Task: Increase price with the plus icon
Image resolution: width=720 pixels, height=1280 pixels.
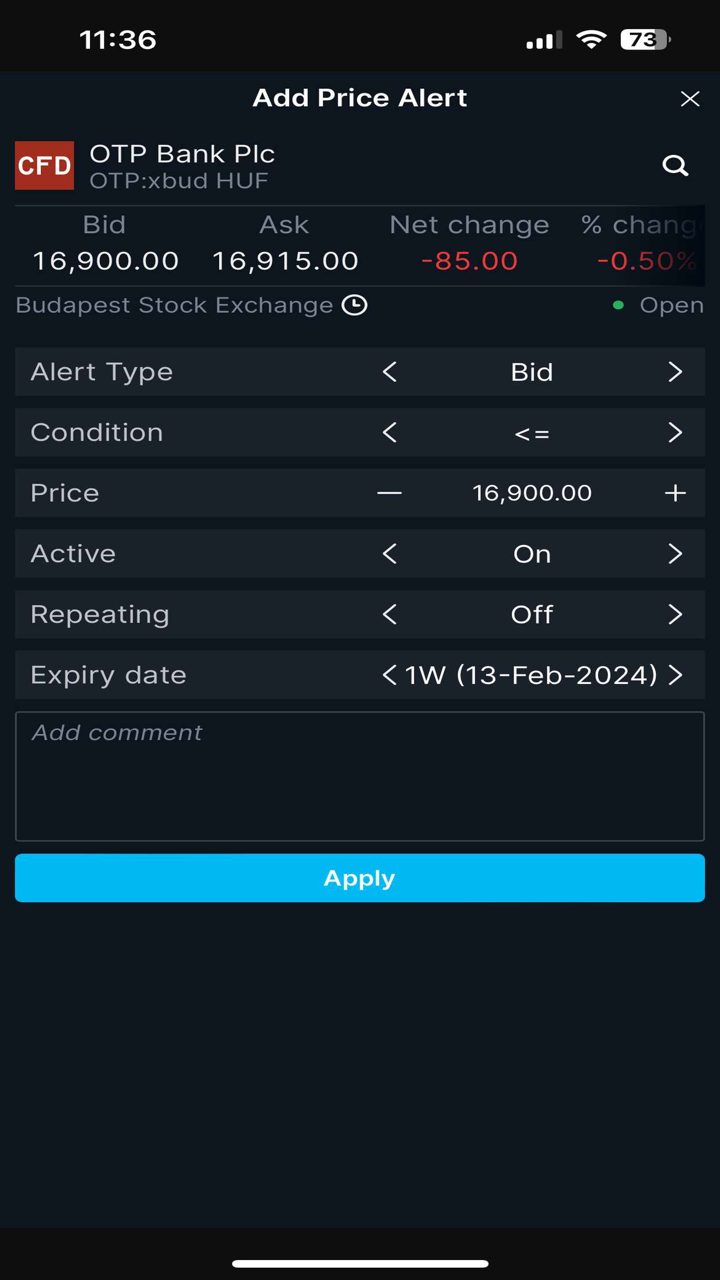Action: 675,493
